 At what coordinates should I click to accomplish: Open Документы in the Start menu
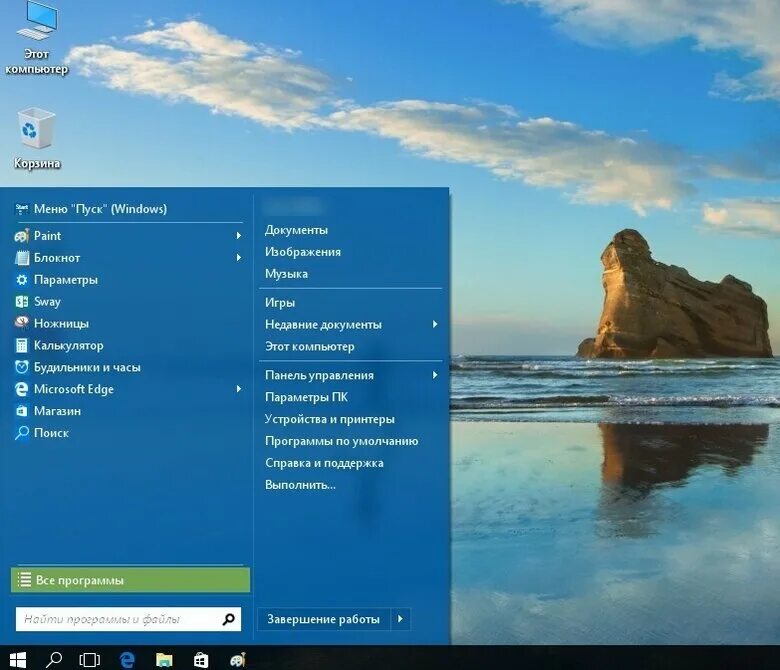pos(296,230)
